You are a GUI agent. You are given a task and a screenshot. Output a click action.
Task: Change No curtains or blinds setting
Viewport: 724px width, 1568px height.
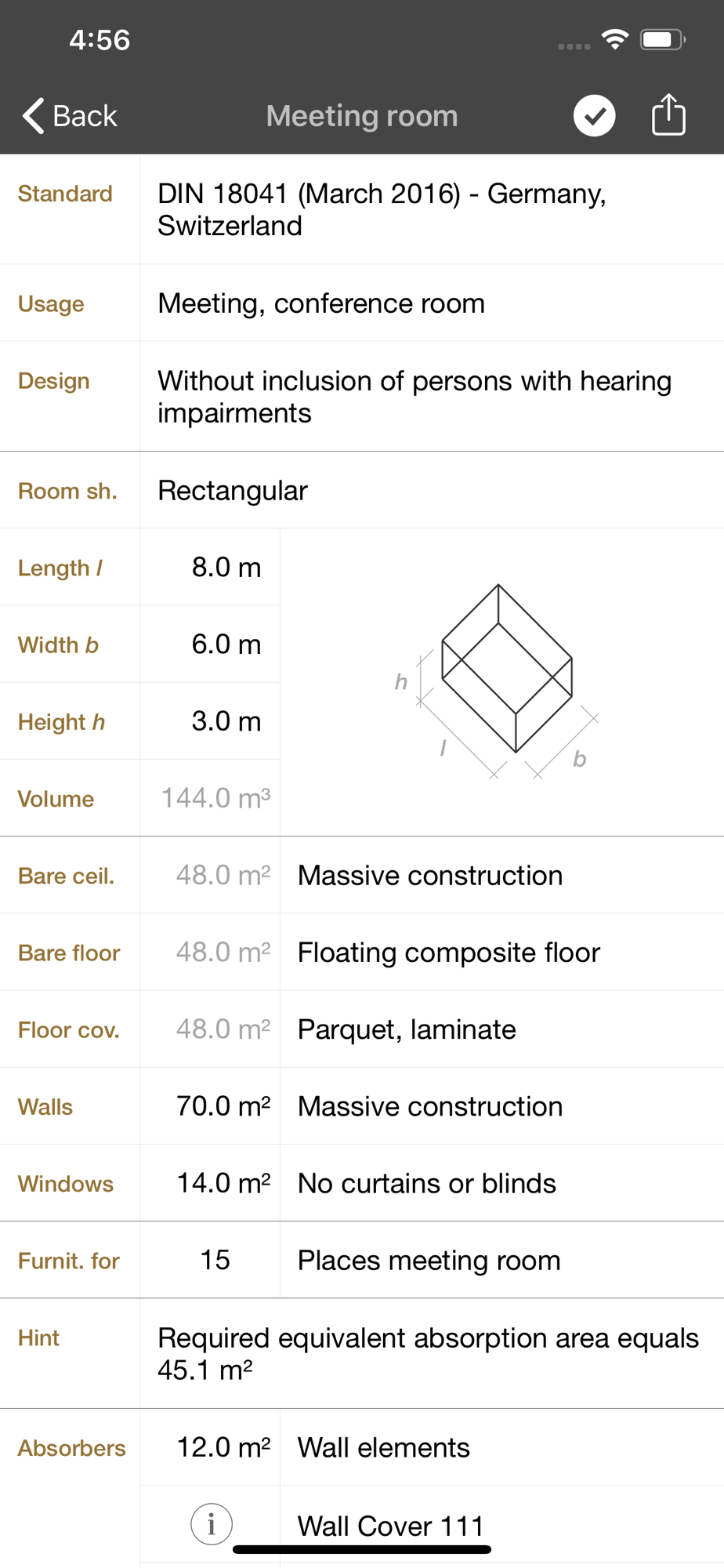(502, 1183)
